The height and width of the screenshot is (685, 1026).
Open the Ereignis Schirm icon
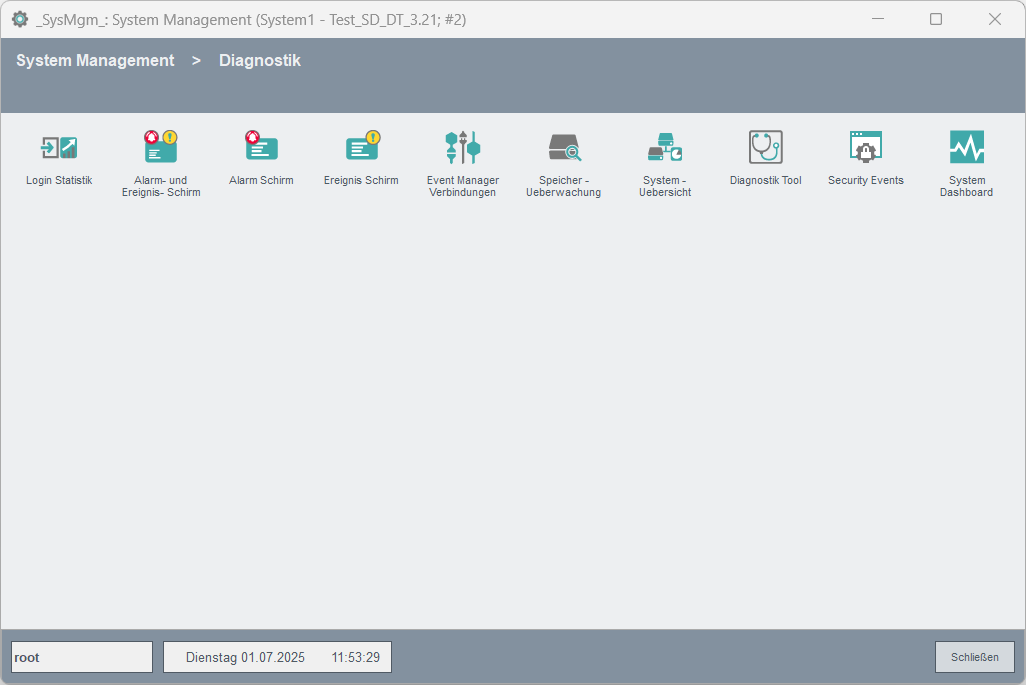(x=361, y=148)
